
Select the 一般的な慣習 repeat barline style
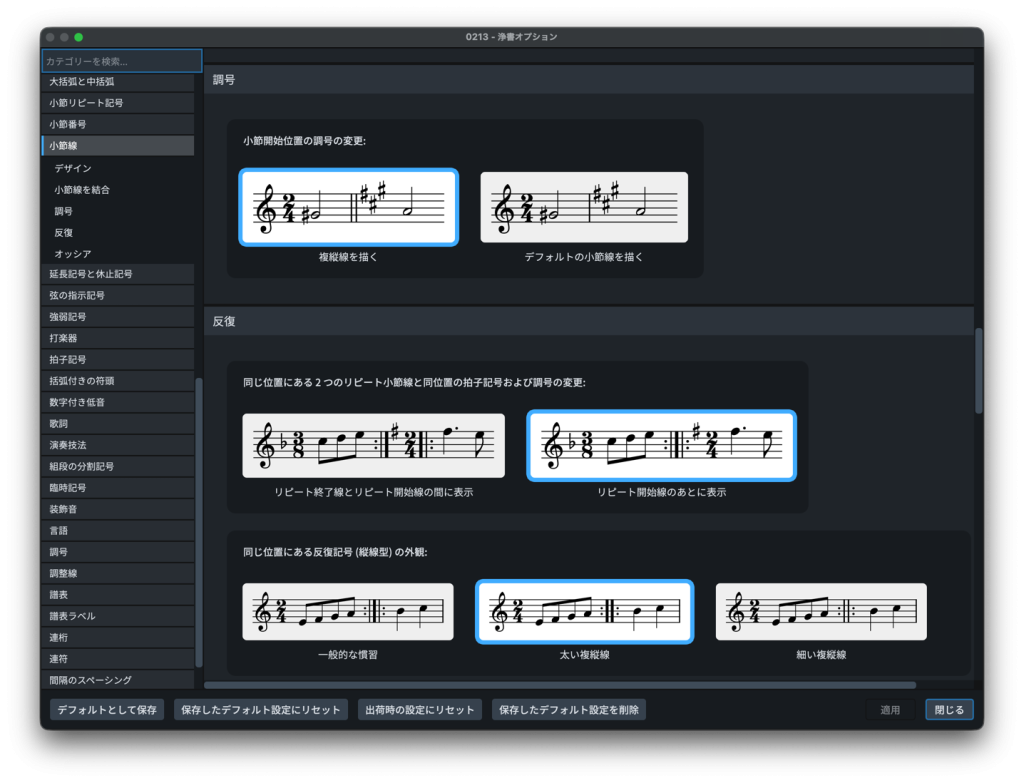point(348,611)
